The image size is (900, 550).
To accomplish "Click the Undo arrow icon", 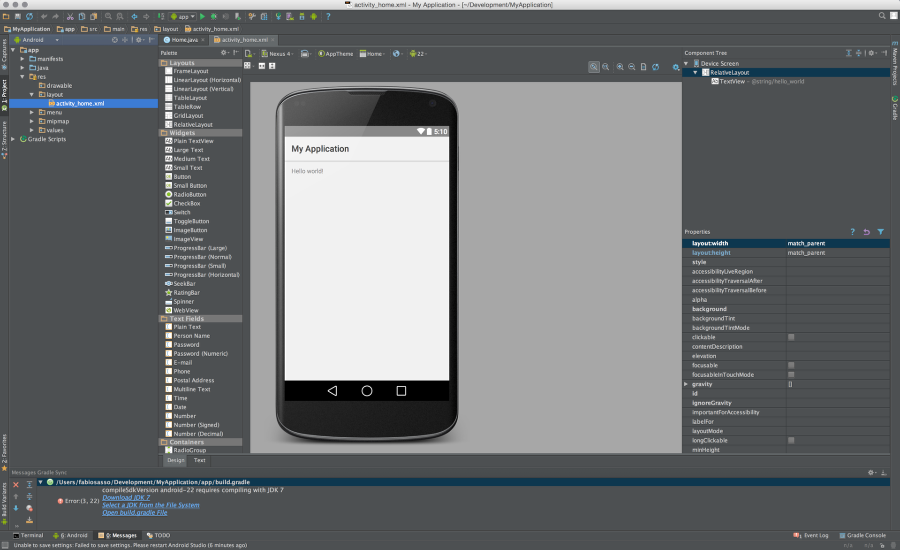I will pyautogui.click(x=44, y=17).
